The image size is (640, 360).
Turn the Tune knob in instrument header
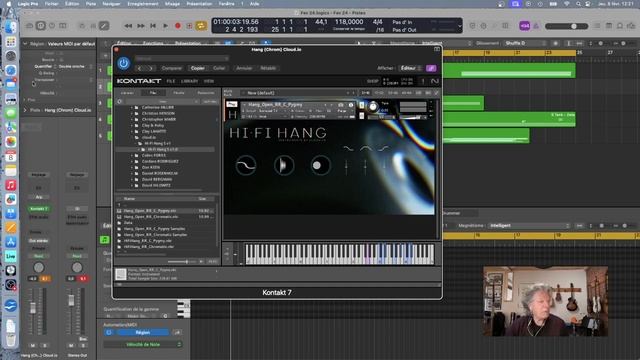pos(373,107)
